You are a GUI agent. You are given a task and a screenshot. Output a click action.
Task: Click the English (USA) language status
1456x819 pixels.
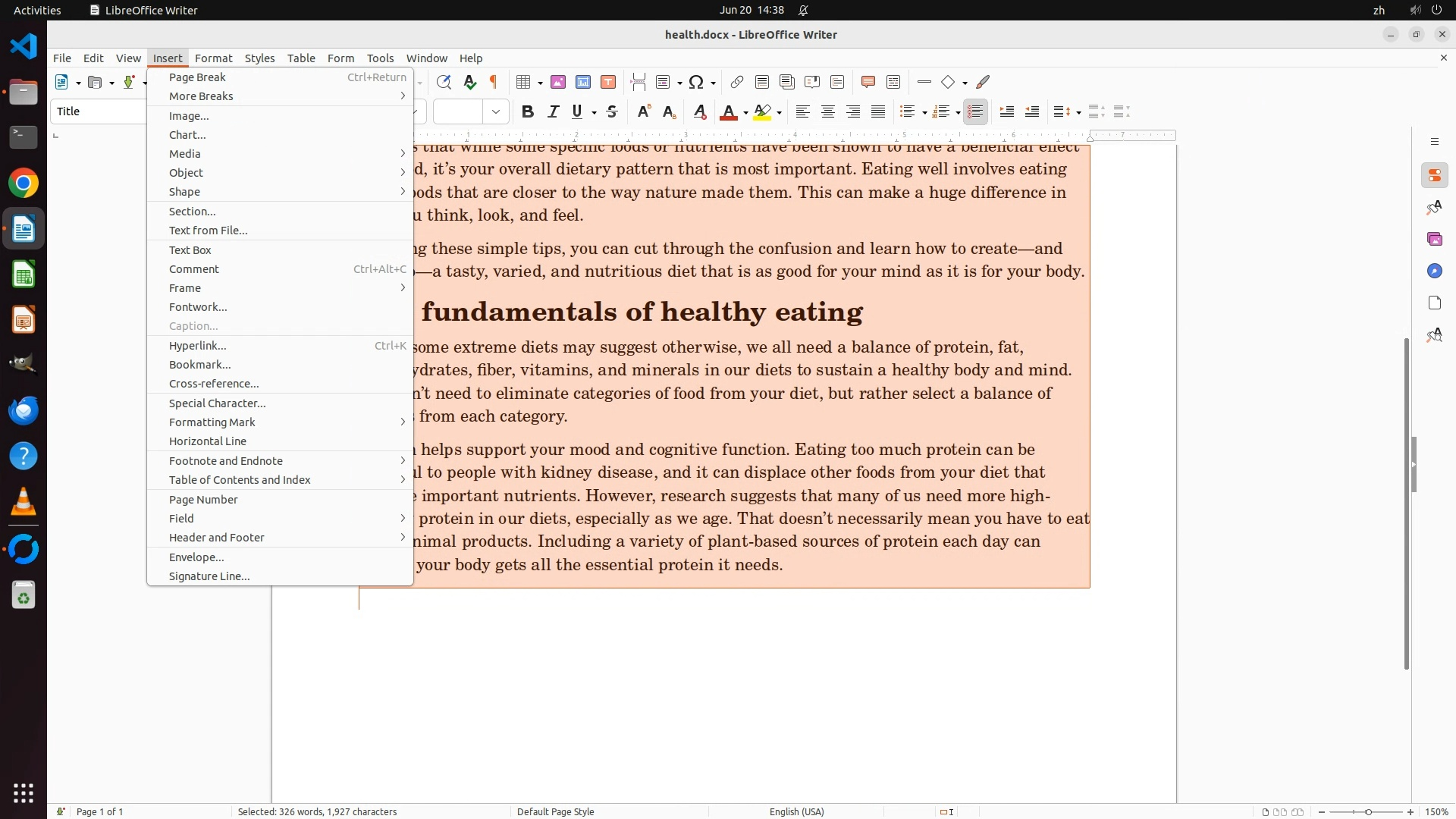tap(796, 811)
